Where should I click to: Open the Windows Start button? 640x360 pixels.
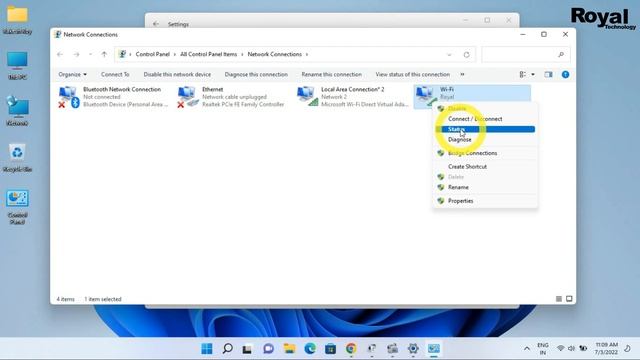point(207,349)
